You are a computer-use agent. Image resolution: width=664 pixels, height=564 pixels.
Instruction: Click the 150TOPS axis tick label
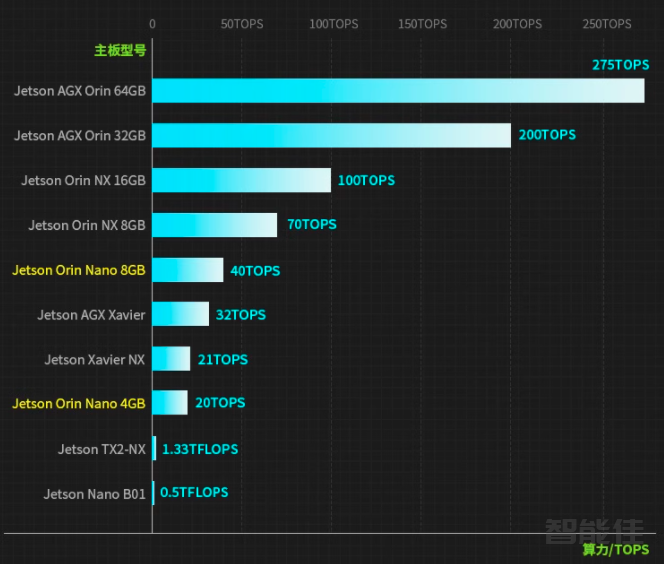click(x=422, y=24)
